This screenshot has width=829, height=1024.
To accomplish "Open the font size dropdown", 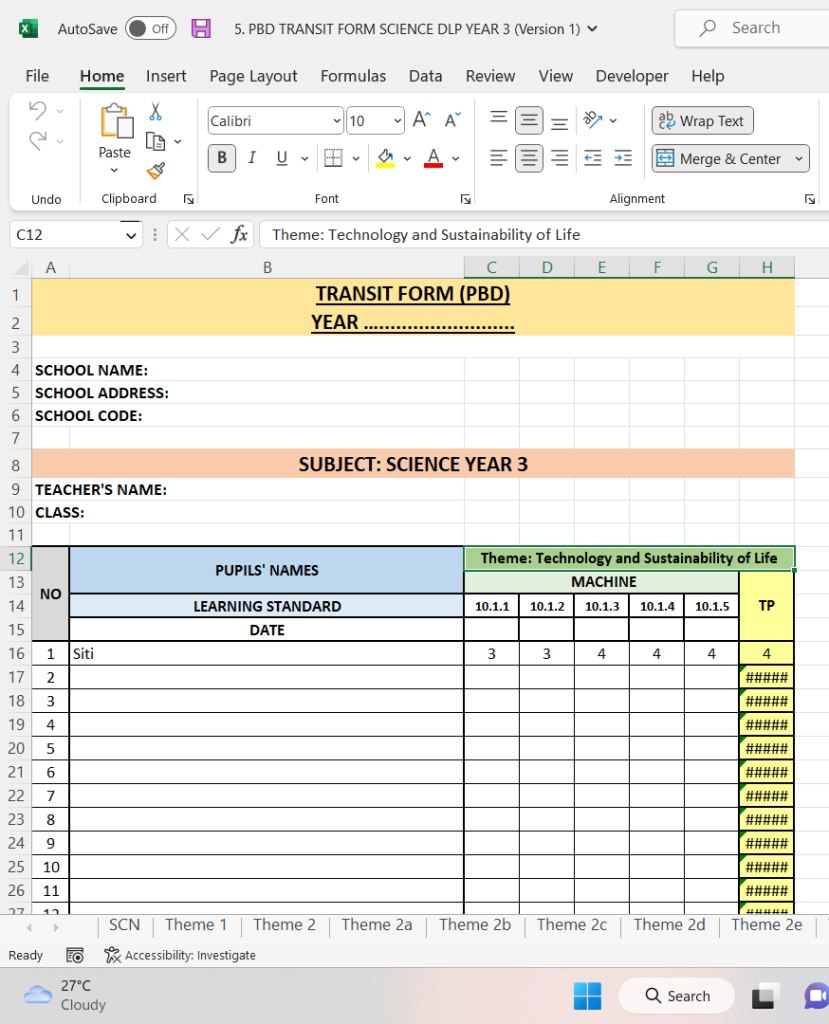I will click(x=396, y=120).
